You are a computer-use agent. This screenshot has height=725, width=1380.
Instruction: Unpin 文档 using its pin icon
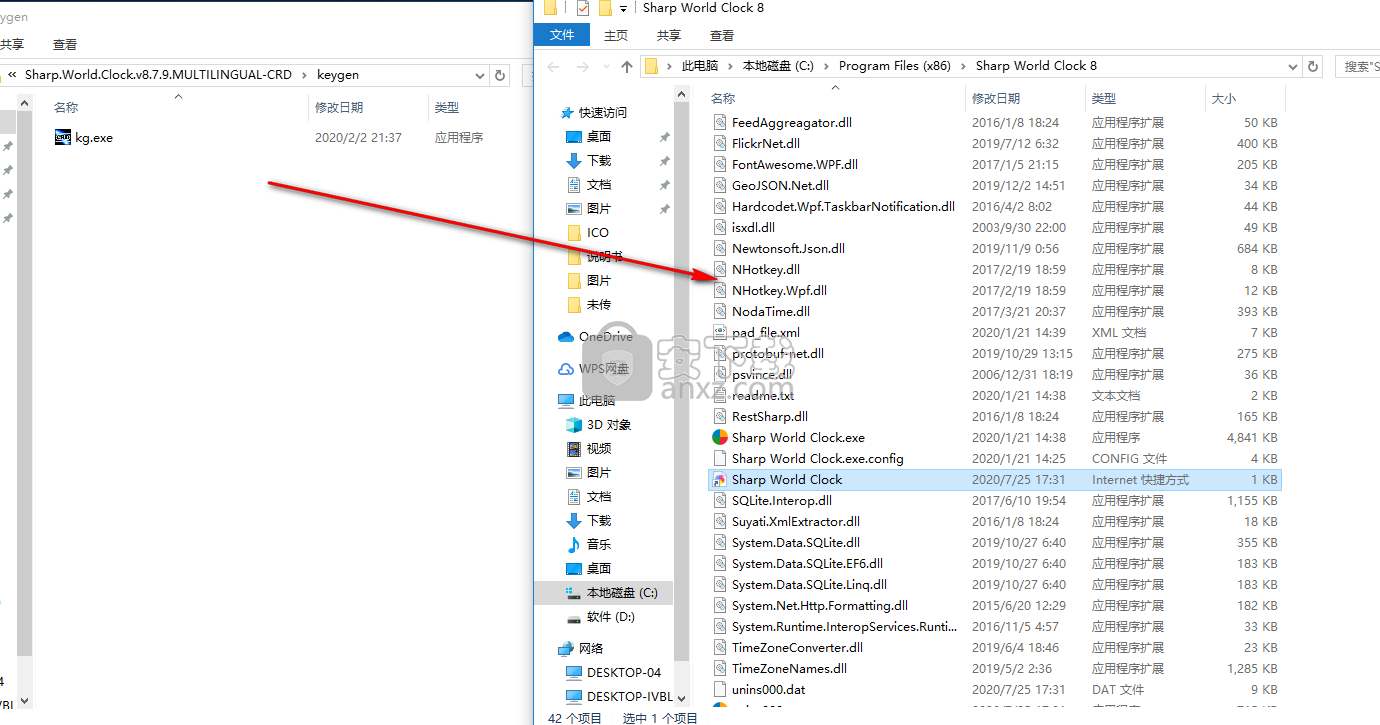[664, 185]
